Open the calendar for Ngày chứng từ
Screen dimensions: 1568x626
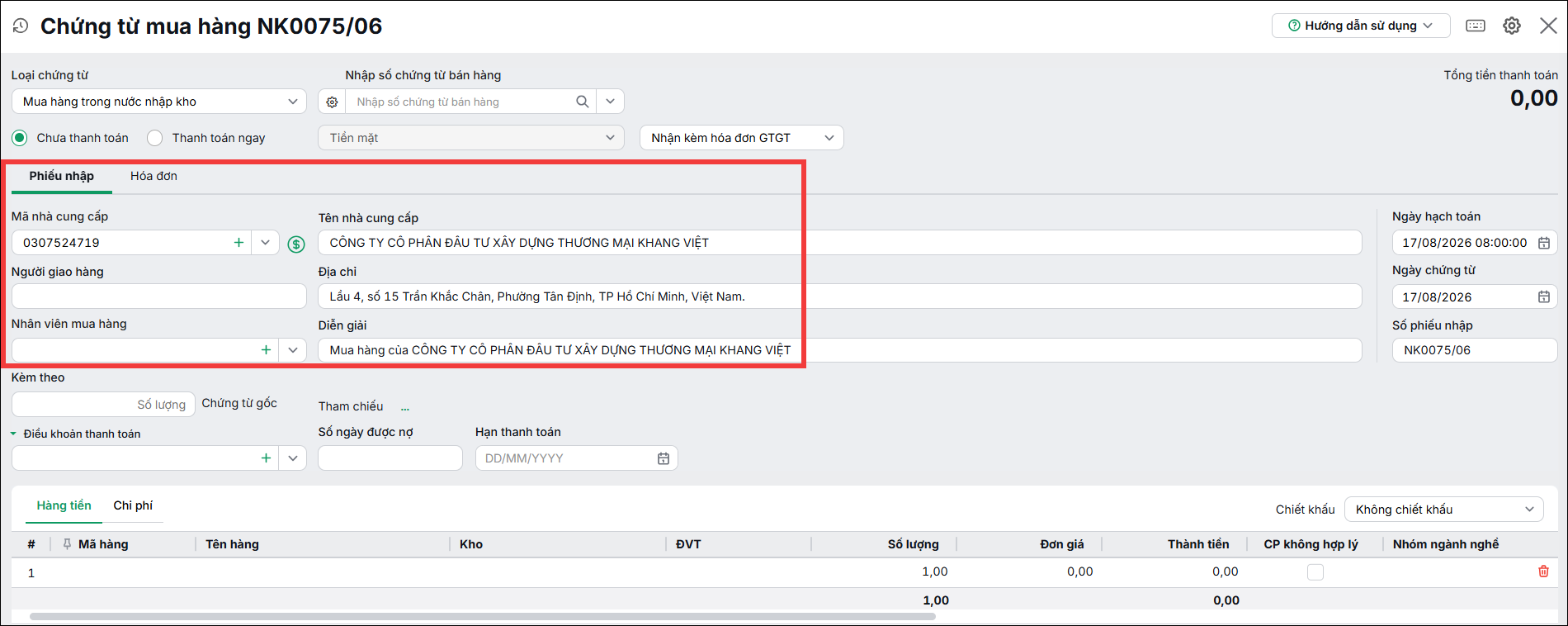tap(1544, 296)
